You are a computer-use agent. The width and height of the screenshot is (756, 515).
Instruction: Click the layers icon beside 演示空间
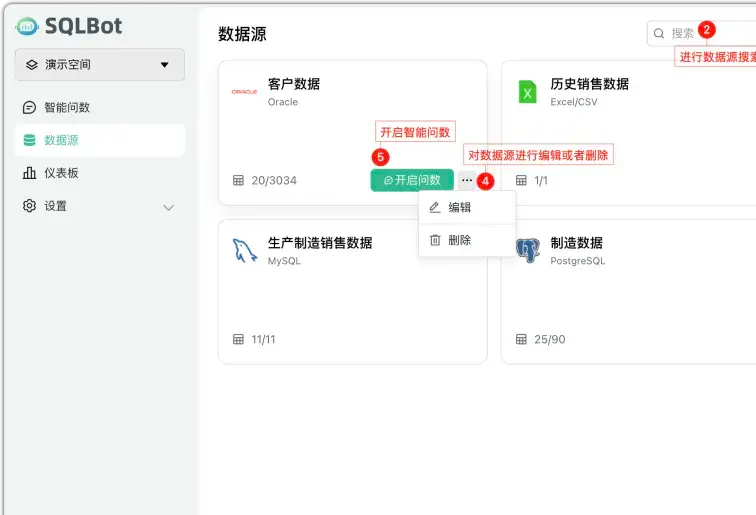click(32, 65)
